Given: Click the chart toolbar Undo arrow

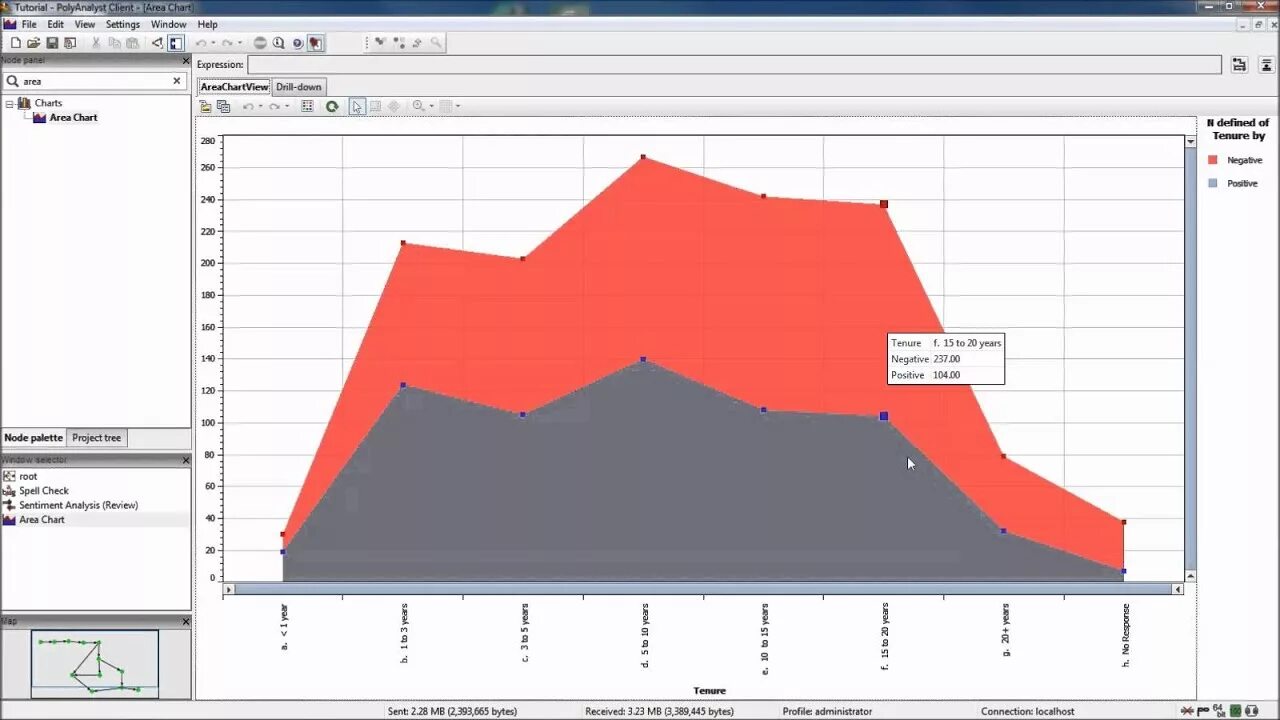Looking at the screenshot, I should tap(248, 106).
